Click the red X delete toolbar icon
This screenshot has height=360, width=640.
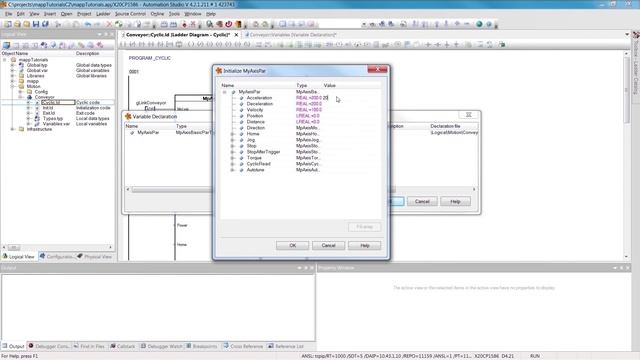point(109,24)
